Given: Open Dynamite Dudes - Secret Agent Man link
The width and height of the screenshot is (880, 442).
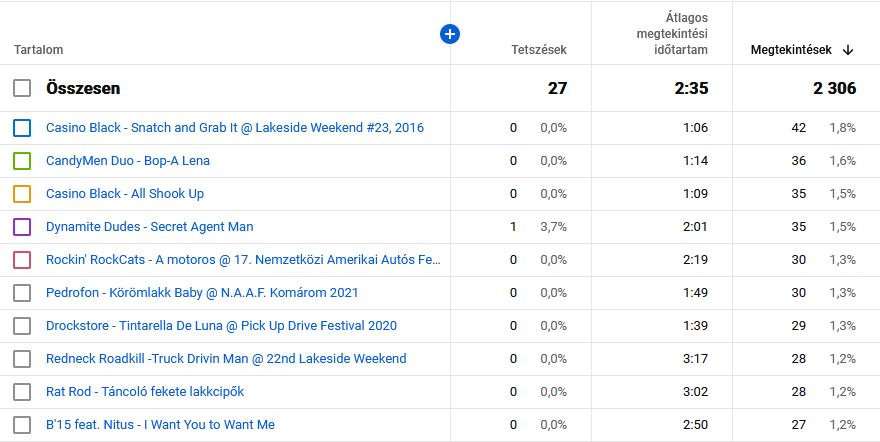Looking at the screenshot, I should [x=149, y=227].
